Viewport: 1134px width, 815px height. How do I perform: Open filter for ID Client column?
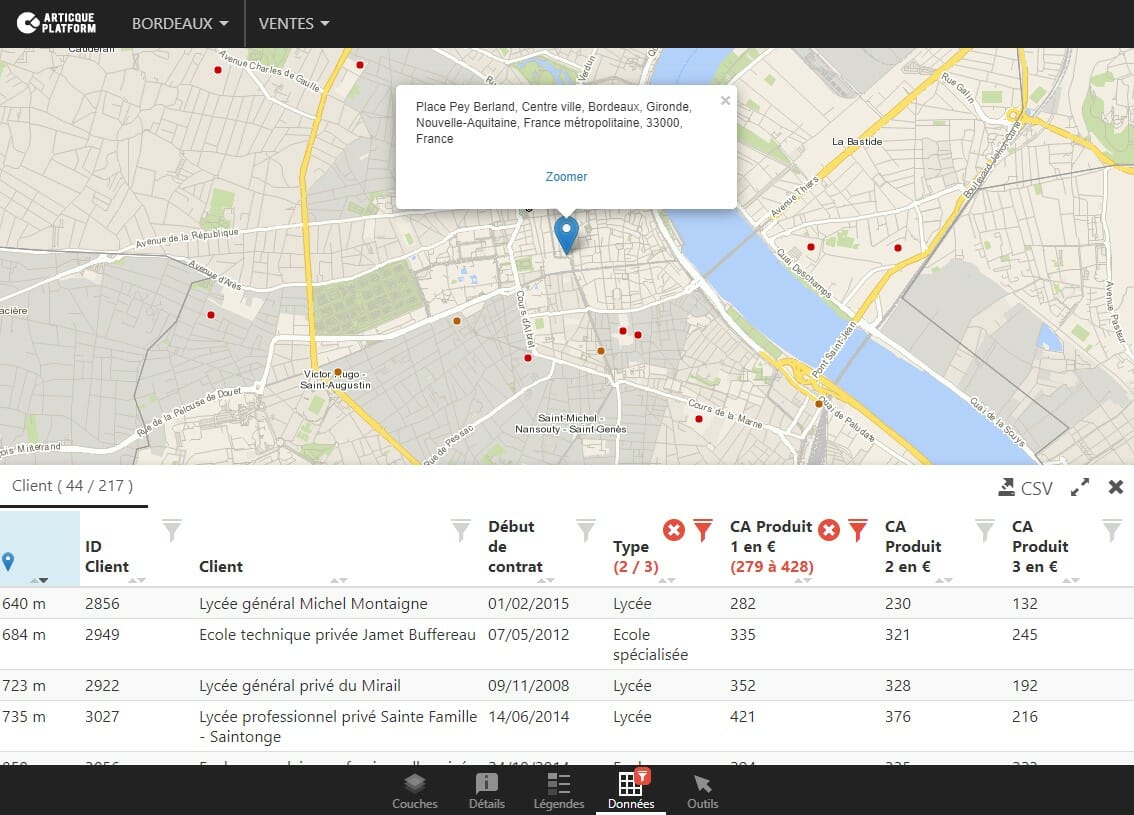(x=171, y=530)
